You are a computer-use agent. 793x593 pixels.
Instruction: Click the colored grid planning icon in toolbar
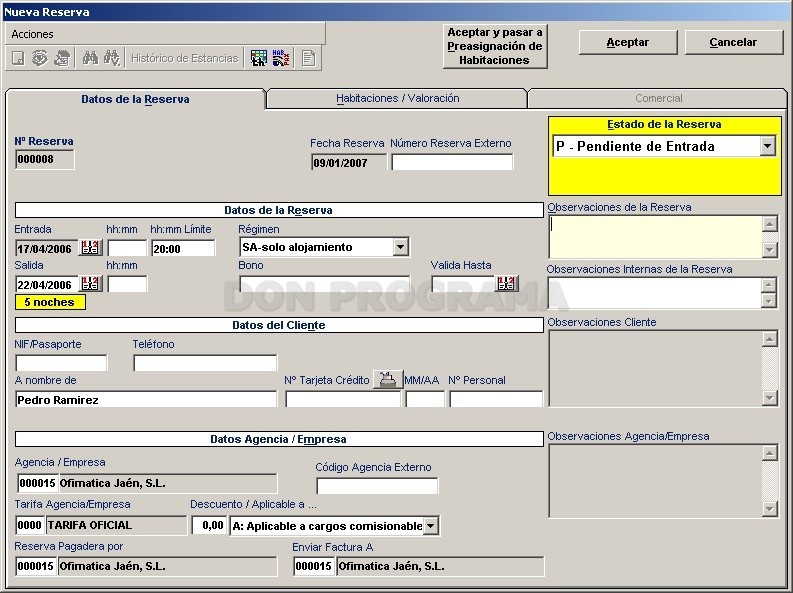258,58
